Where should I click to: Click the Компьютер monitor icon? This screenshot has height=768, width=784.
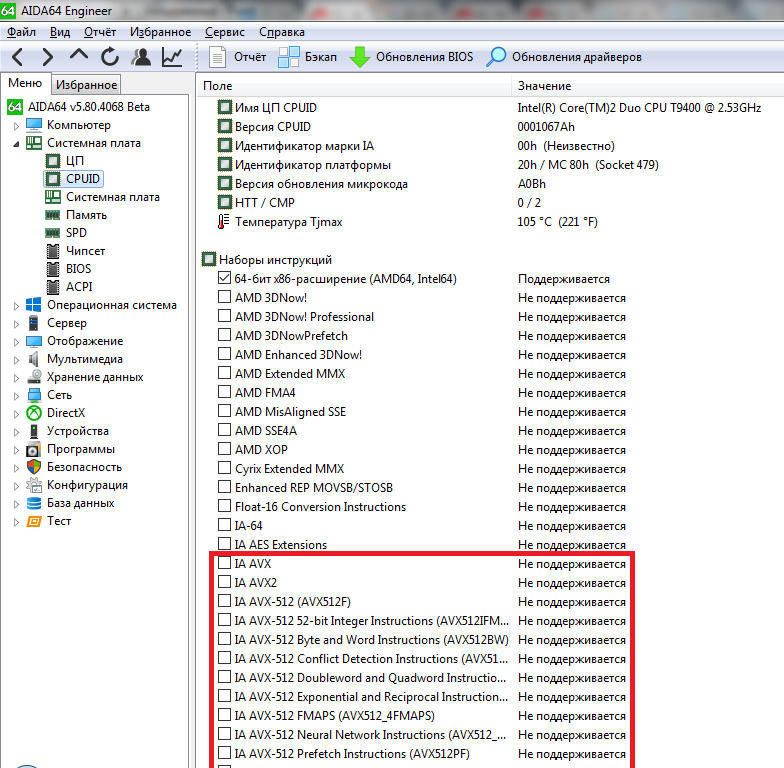tap(34, 124)
